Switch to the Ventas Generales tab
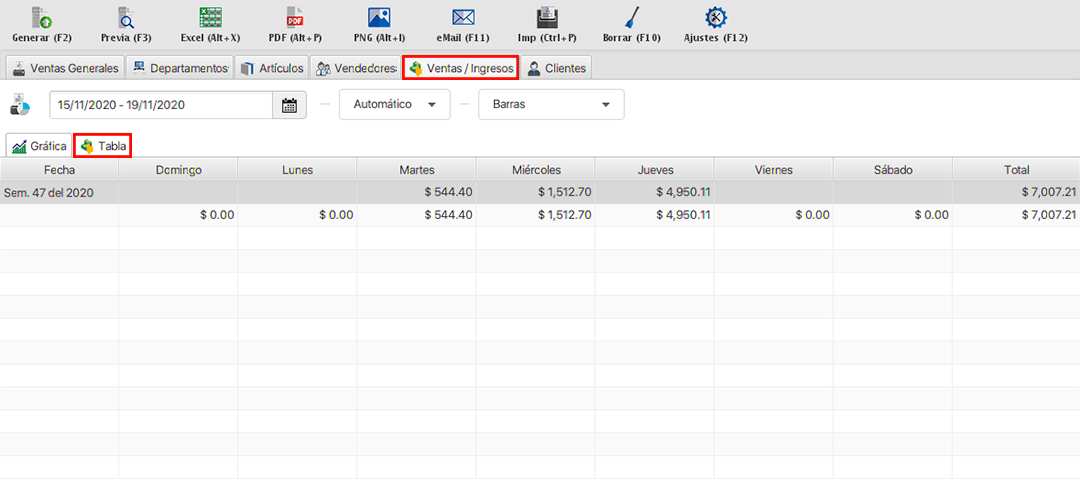Image resolution: width=1080 pixels, height=479 pixels. [x=65, y=69]
